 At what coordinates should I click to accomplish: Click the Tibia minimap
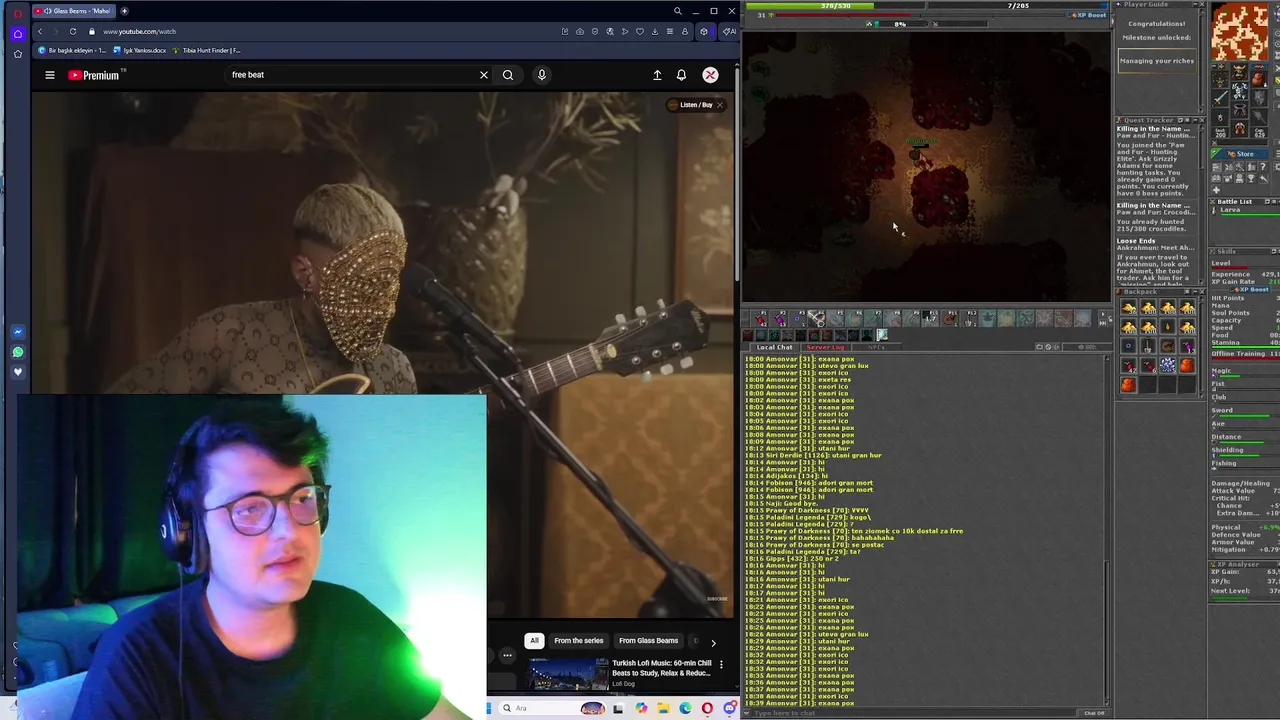click(1239, 33)
